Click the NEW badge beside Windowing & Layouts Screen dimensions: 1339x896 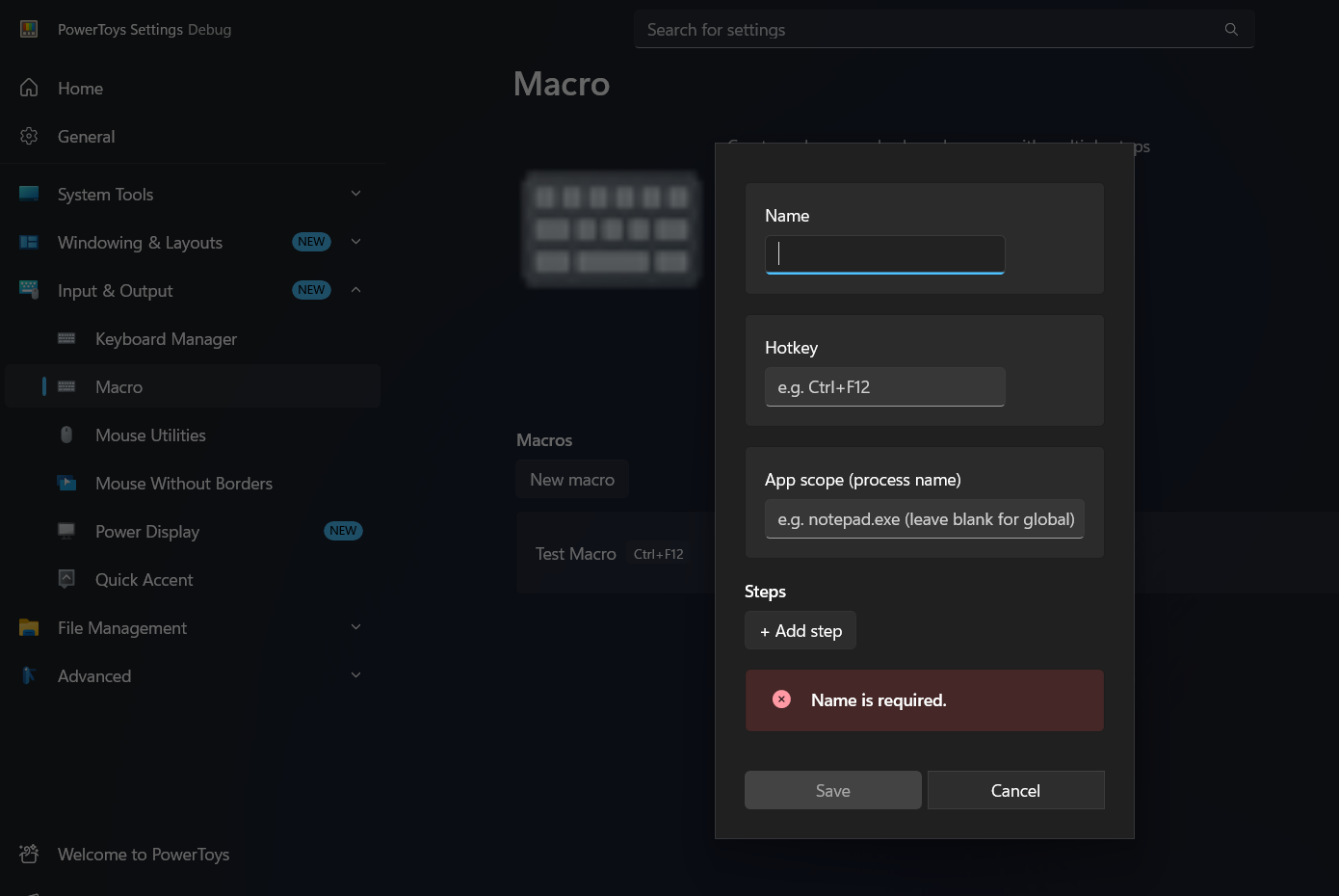(311, 242)
